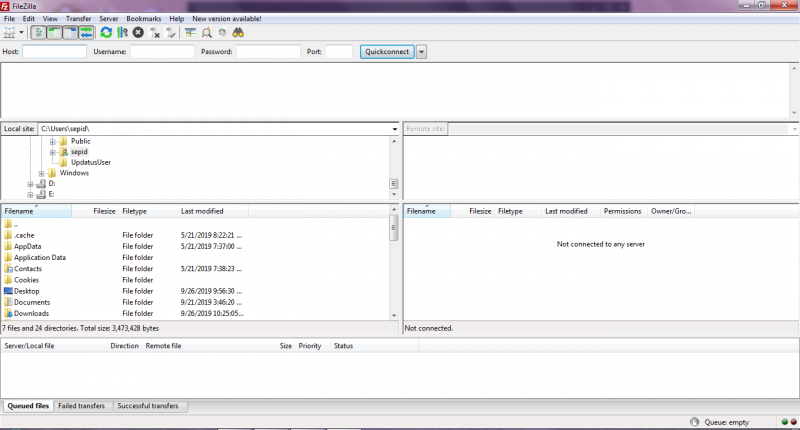The width and height of the screenshot is (800, 430).
Task: Click the Cancel current operation icon
Action: 139,33
